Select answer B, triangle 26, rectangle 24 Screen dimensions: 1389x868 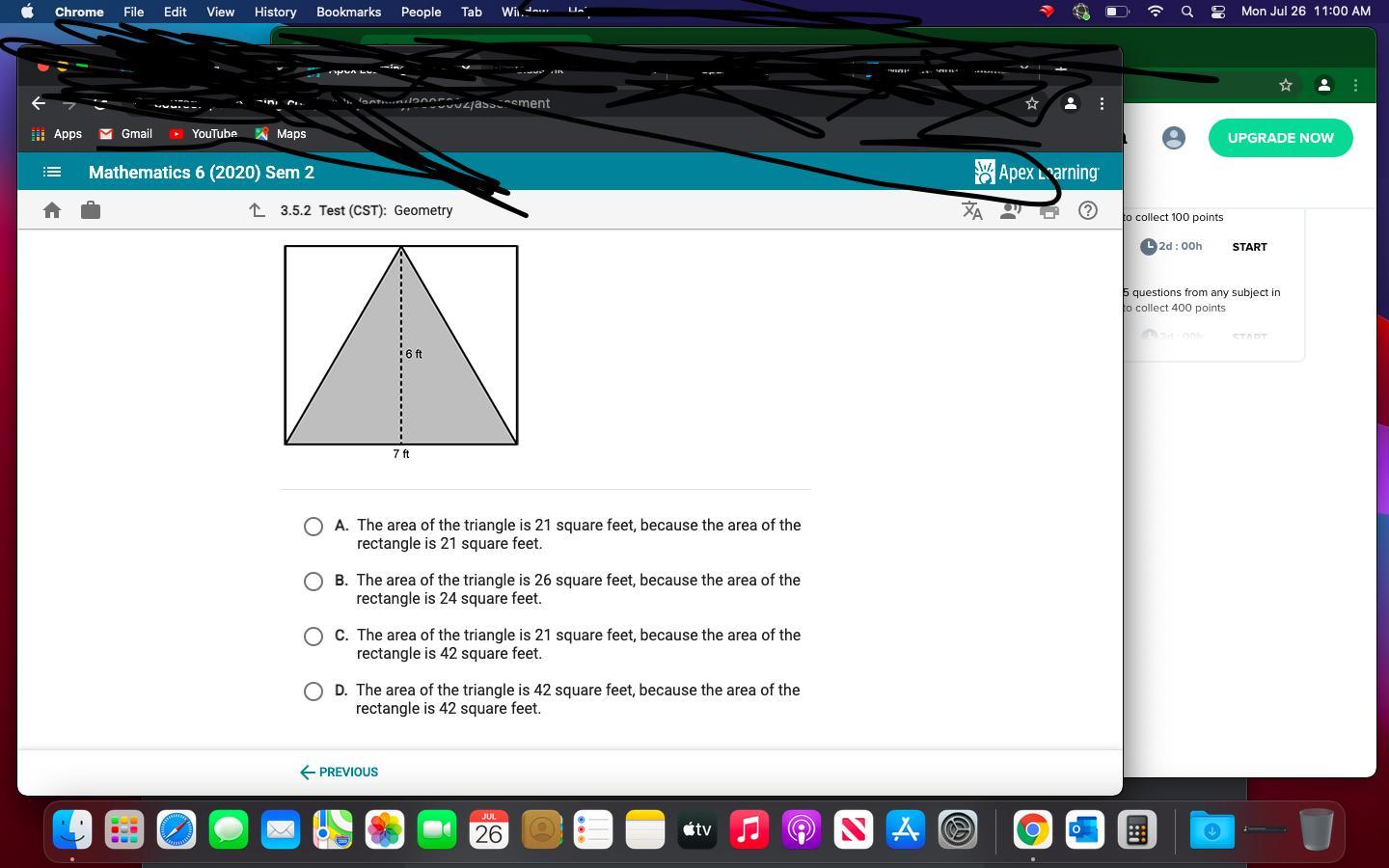[x=313, y=582]
